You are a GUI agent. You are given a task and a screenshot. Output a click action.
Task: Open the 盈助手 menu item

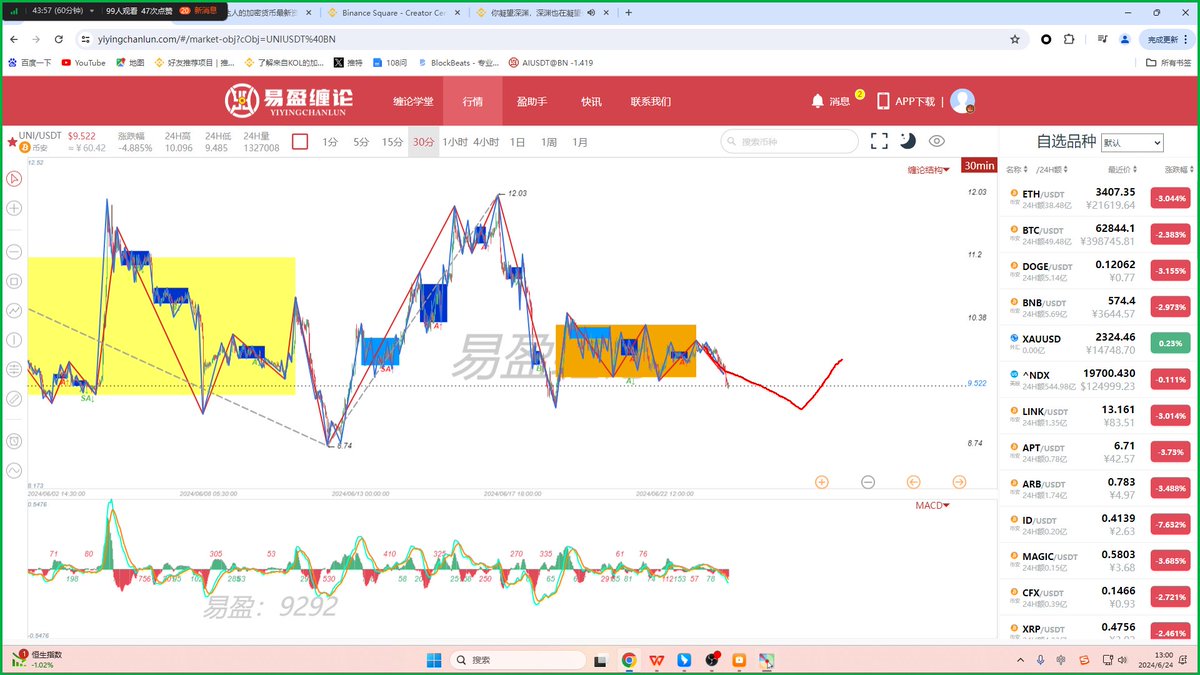pos(532,101)
